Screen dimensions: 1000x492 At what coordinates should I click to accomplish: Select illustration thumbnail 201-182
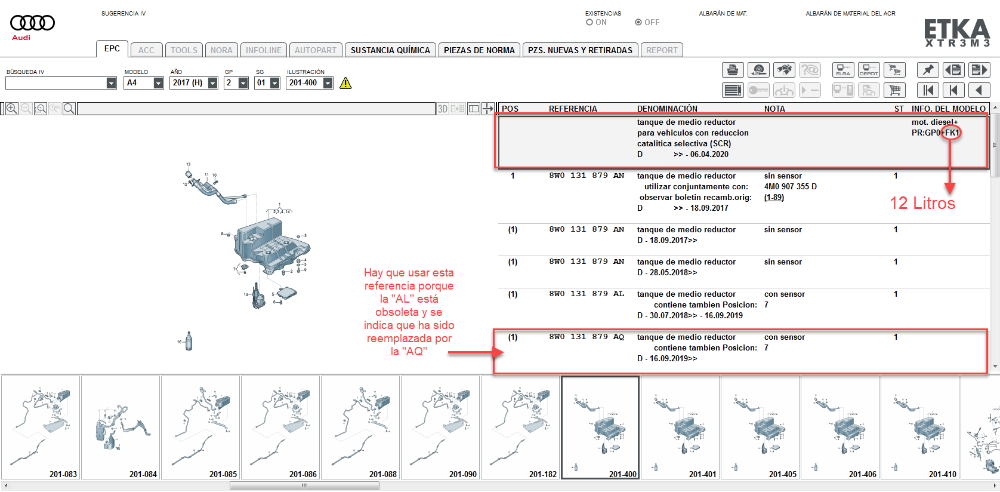(x=520, y=428)
